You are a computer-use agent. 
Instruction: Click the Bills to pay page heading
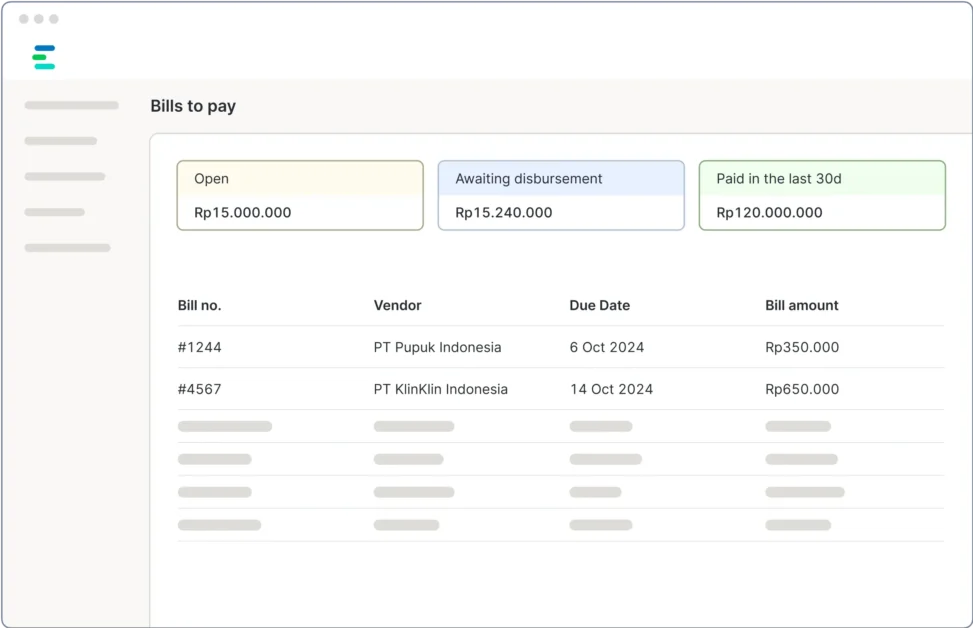(193, 106)
